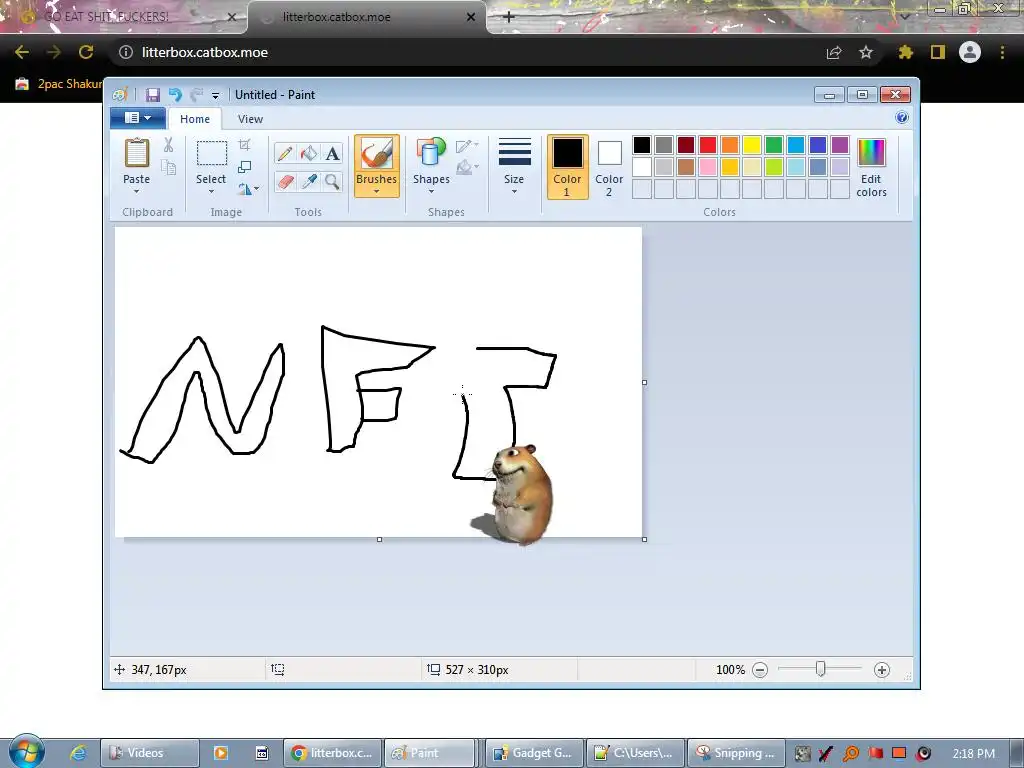Open Shape outline dropdown
1024x768 pixels.
(x=467, y=146)
